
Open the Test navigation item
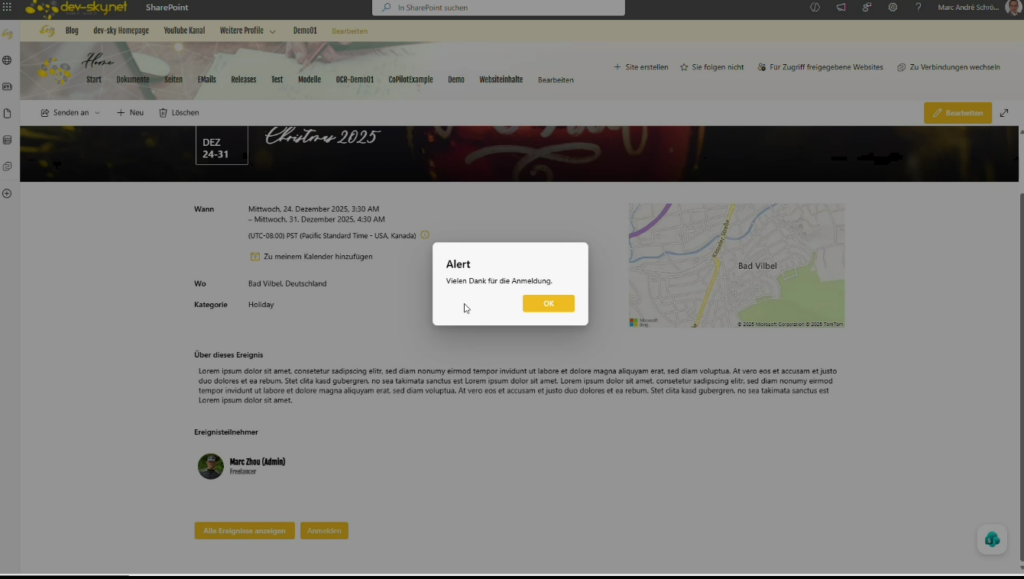(277, 80)
